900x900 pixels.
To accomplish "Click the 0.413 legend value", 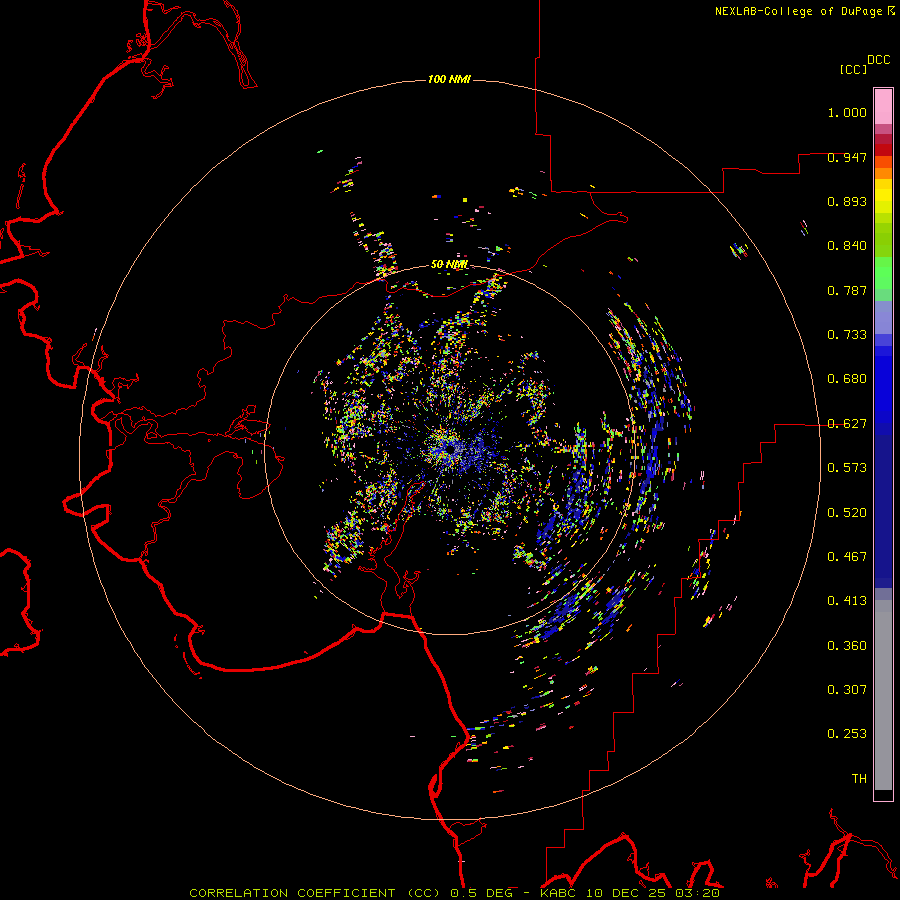I will tap(847, 601).
